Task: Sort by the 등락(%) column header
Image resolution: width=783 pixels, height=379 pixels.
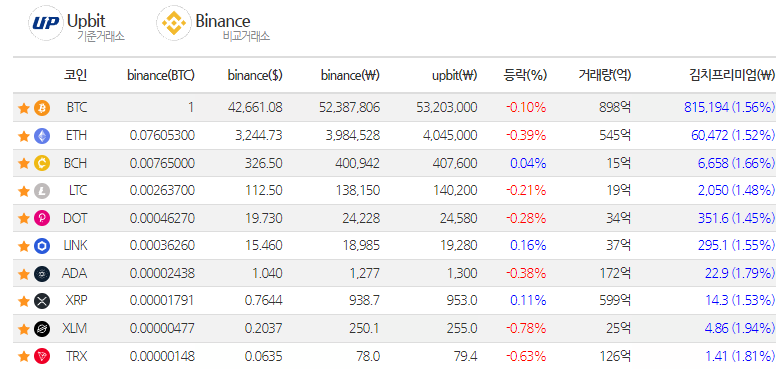Action: (x=525, y=75)
